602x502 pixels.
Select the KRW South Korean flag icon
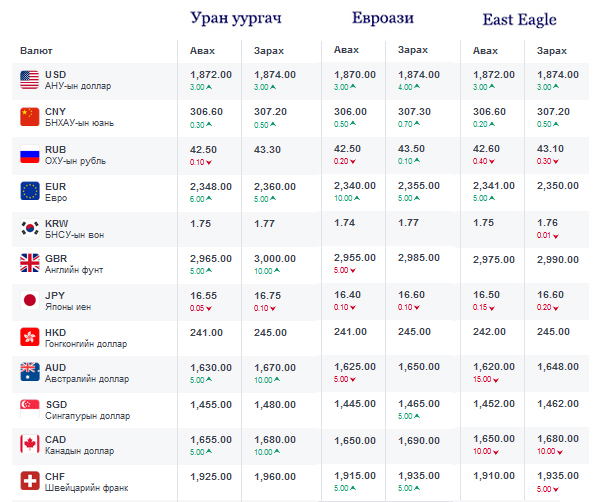coord(29,228)
